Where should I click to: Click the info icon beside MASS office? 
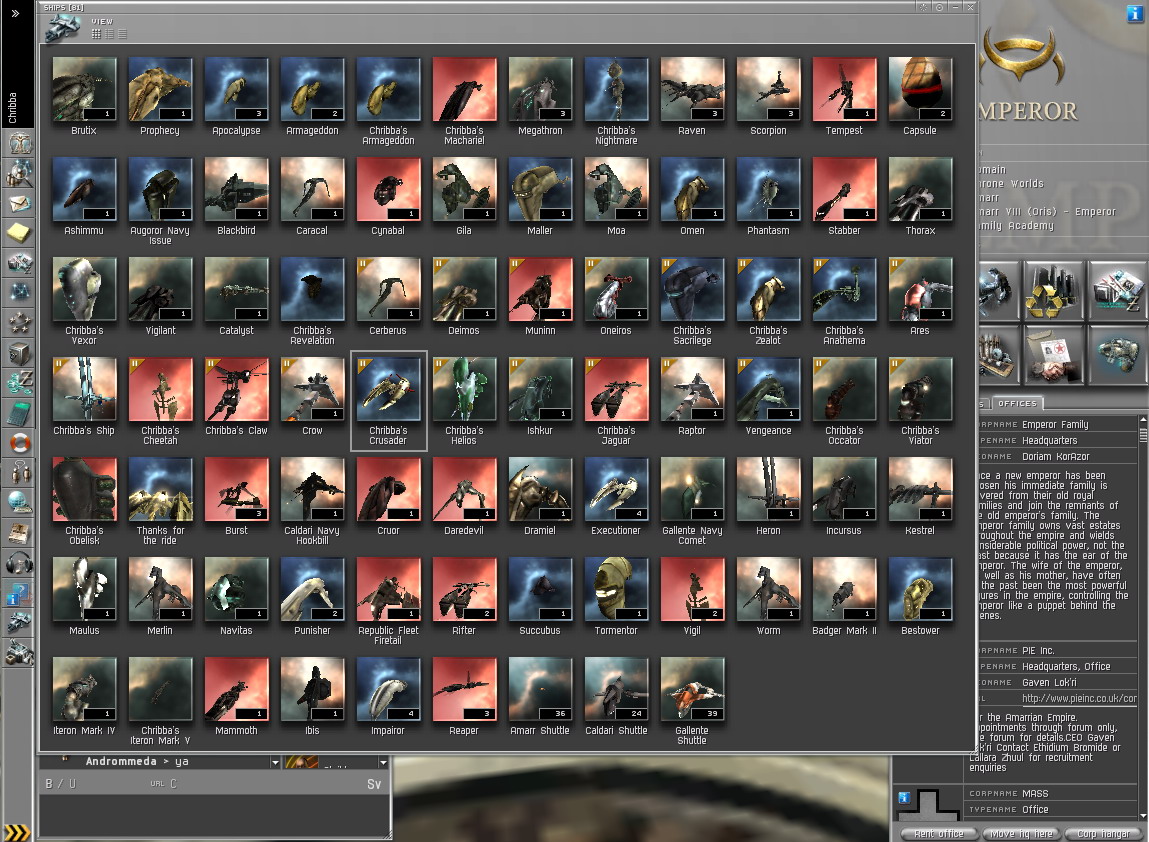tap(904, 797)
